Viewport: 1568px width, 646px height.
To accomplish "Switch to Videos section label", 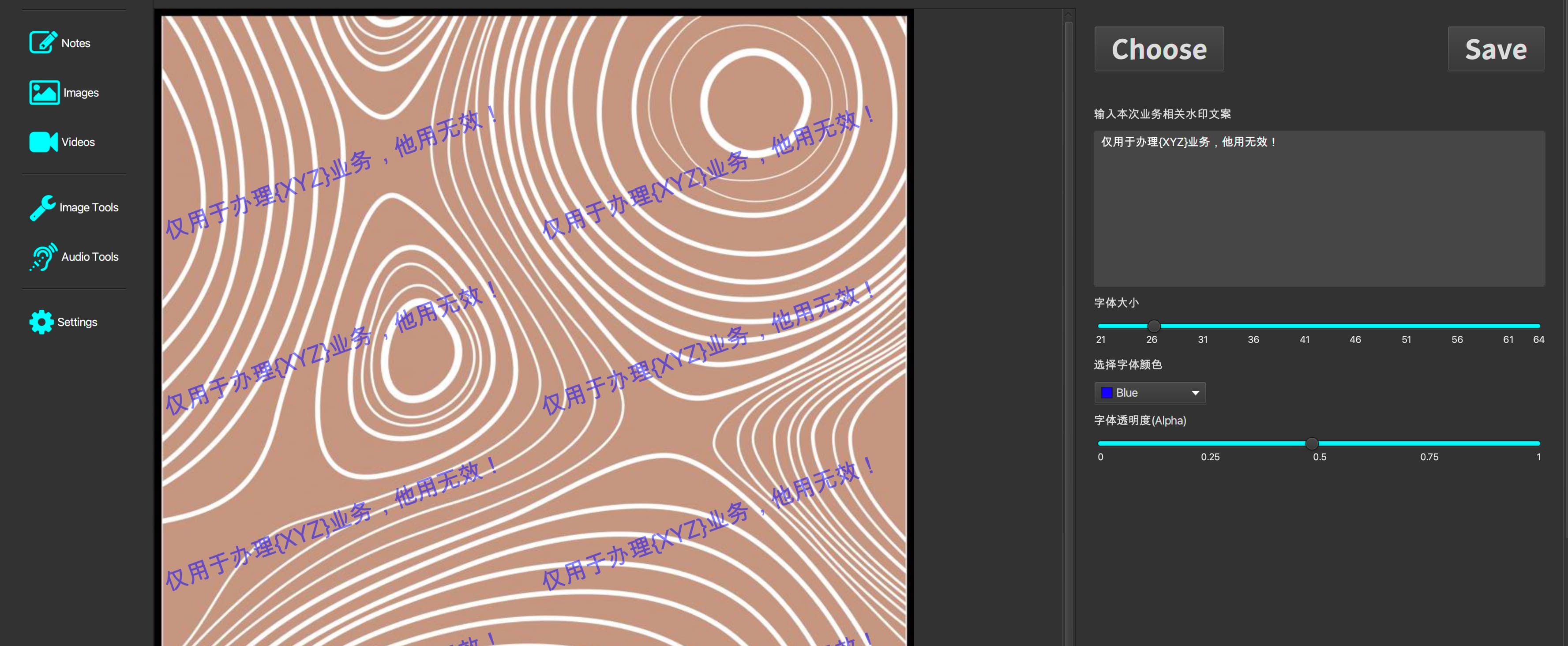I will coord(78,142).
